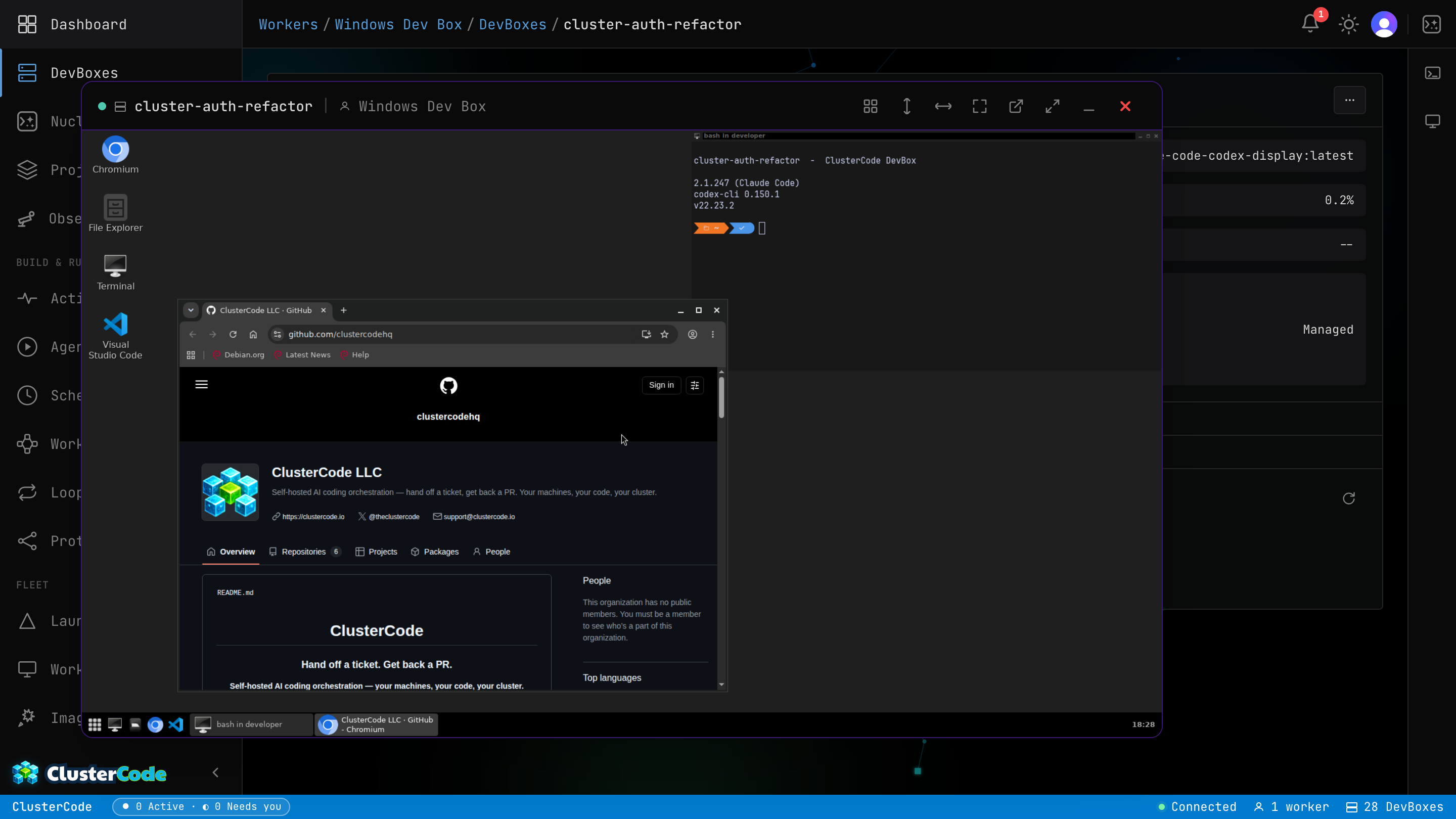
Task: Click the Projects layers sidebar icon
Action: click(27, 169)
